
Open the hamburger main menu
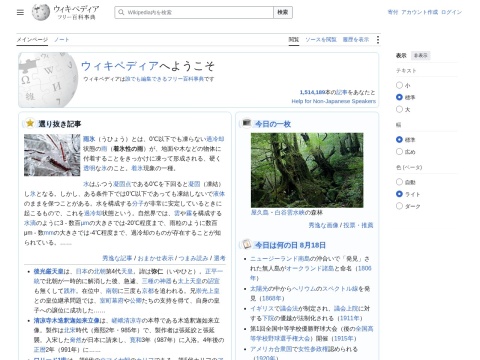(20, 12)
